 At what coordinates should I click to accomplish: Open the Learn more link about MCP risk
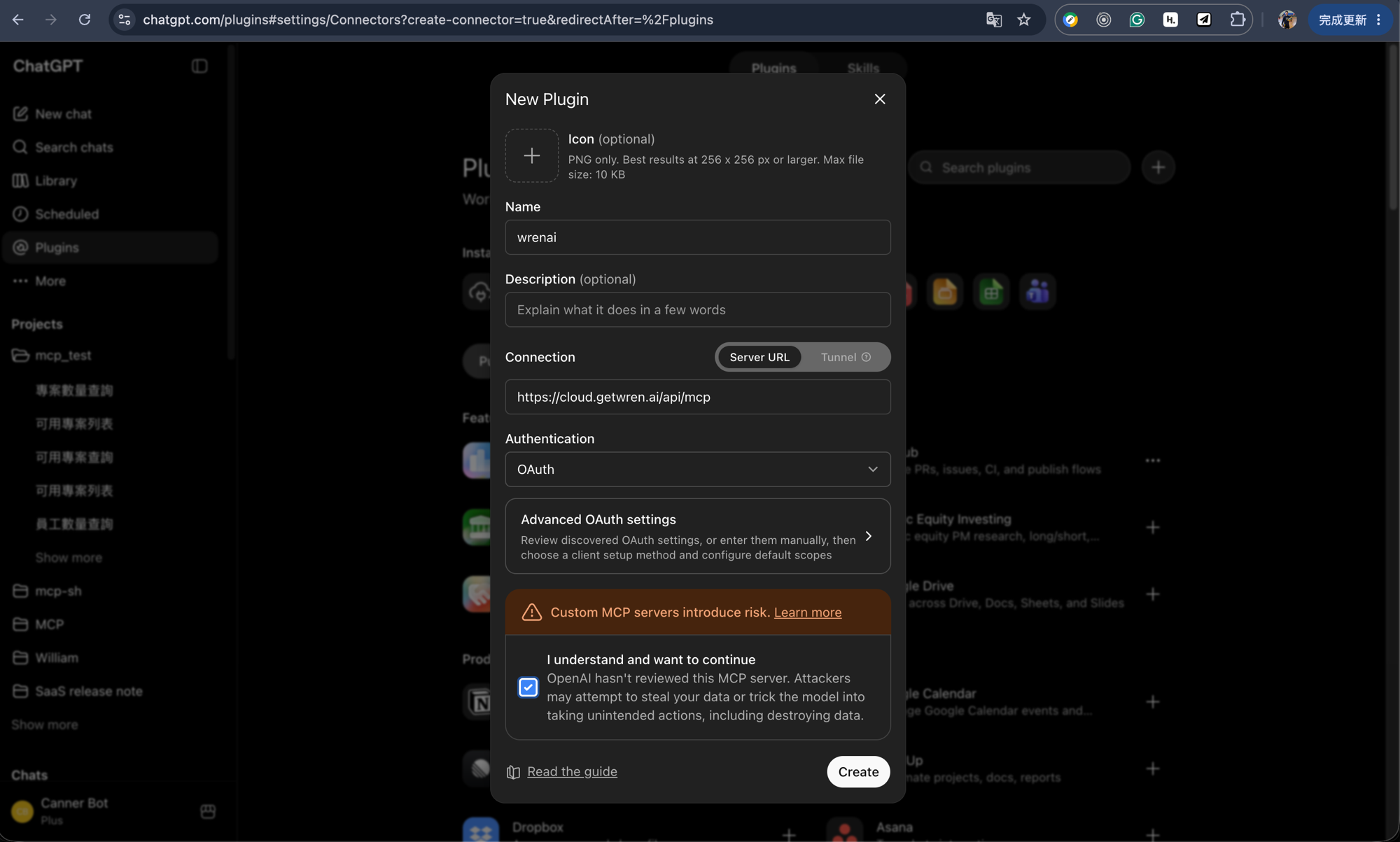point(807,612)
